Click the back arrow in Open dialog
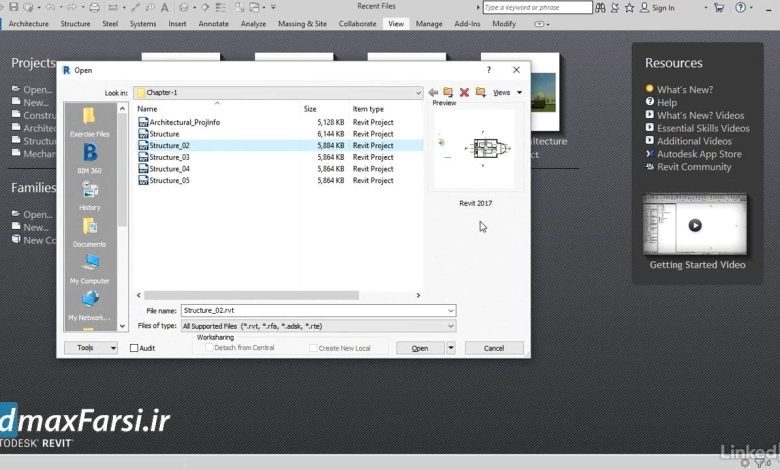Screen dimensions: 780x470 point(433,92)
